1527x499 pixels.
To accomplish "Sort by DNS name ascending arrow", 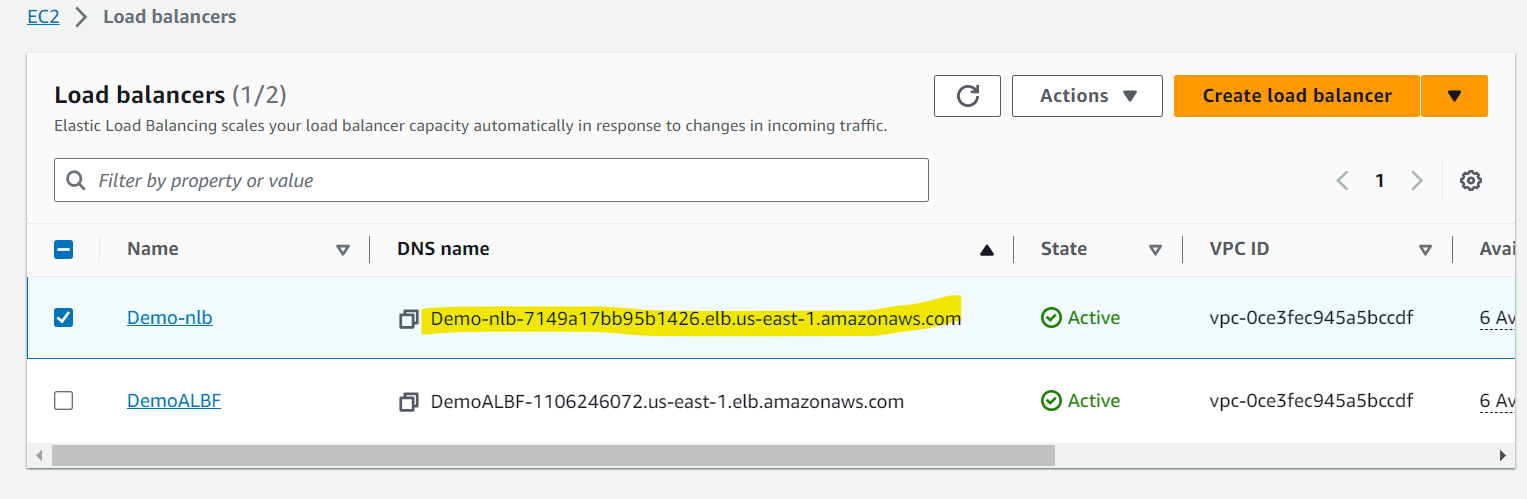I will [987, 250].
